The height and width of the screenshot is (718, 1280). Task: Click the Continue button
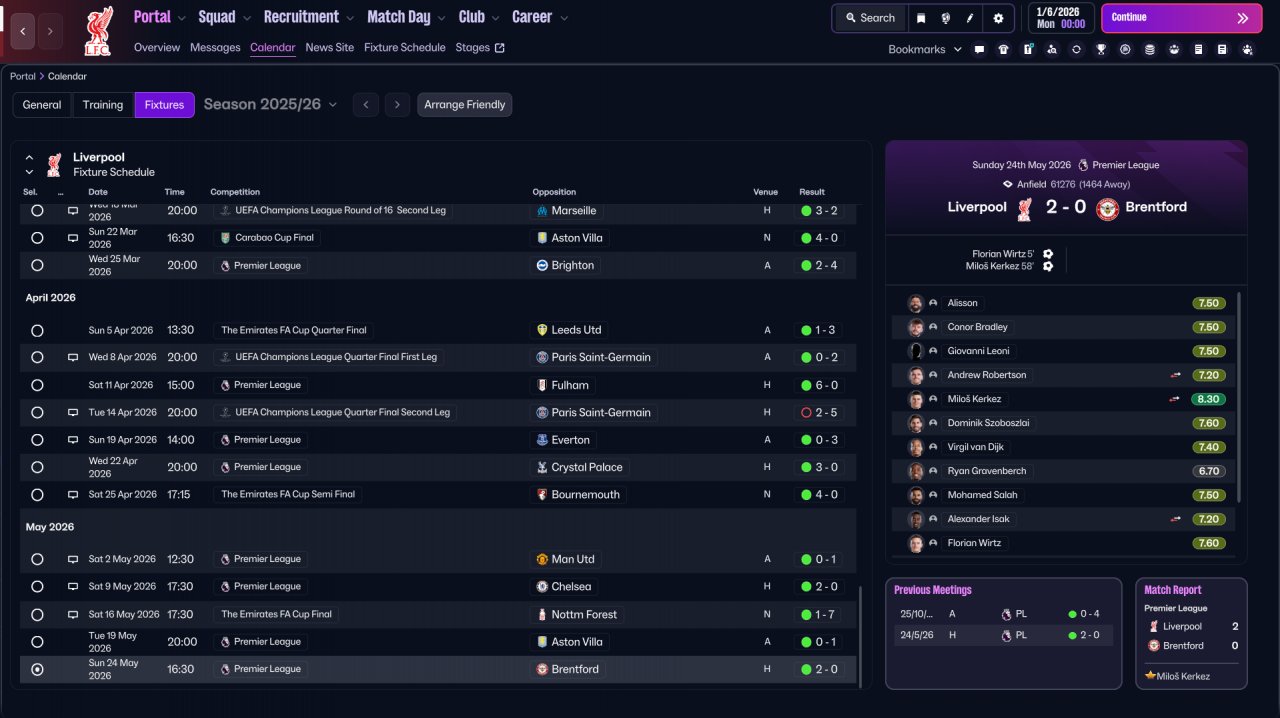1181,18
